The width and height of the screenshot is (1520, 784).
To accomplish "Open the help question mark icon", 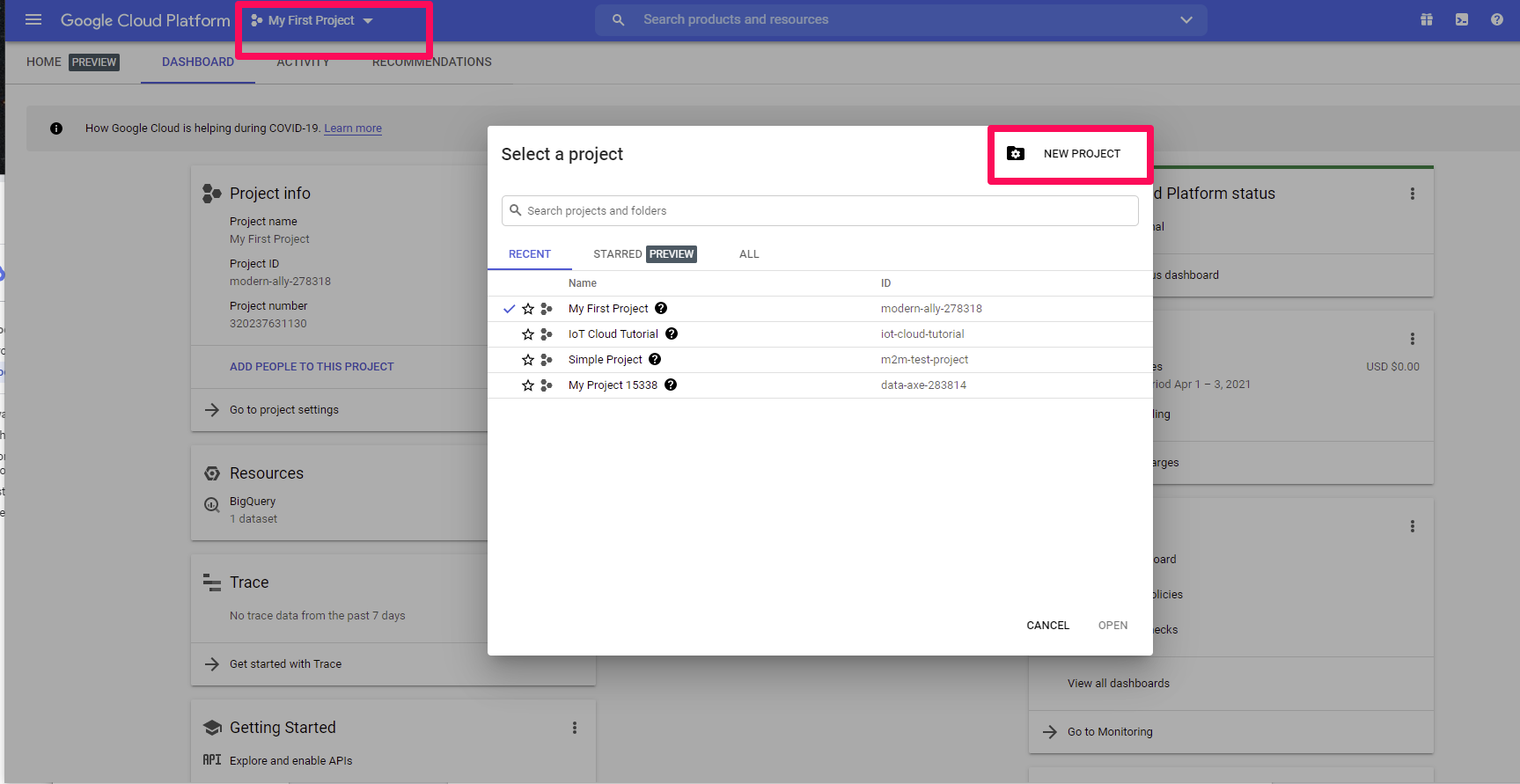I will [1497, 19].
